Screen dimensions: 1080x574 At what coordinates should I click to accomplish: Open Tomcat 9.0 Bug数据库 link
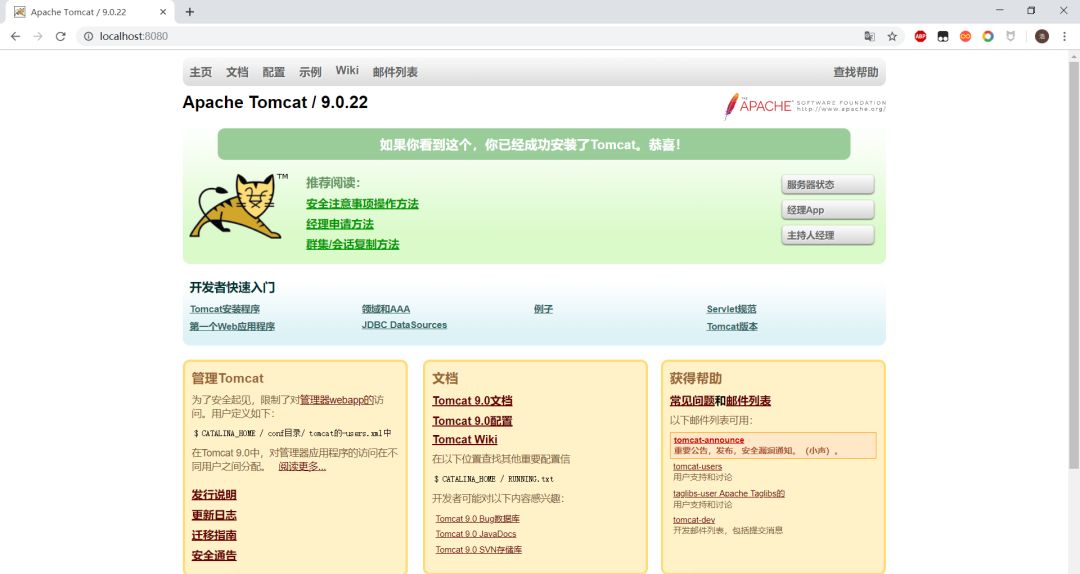[477, 518]
